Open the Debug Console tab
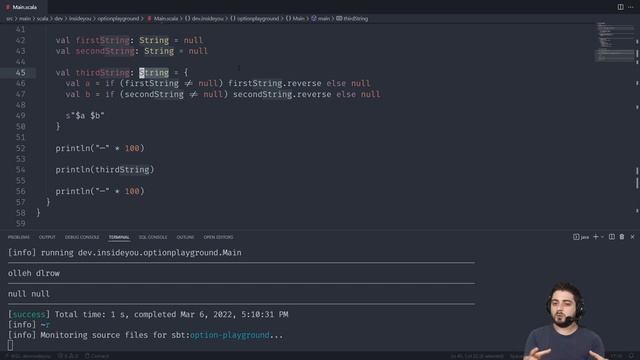 click(82, 237)
